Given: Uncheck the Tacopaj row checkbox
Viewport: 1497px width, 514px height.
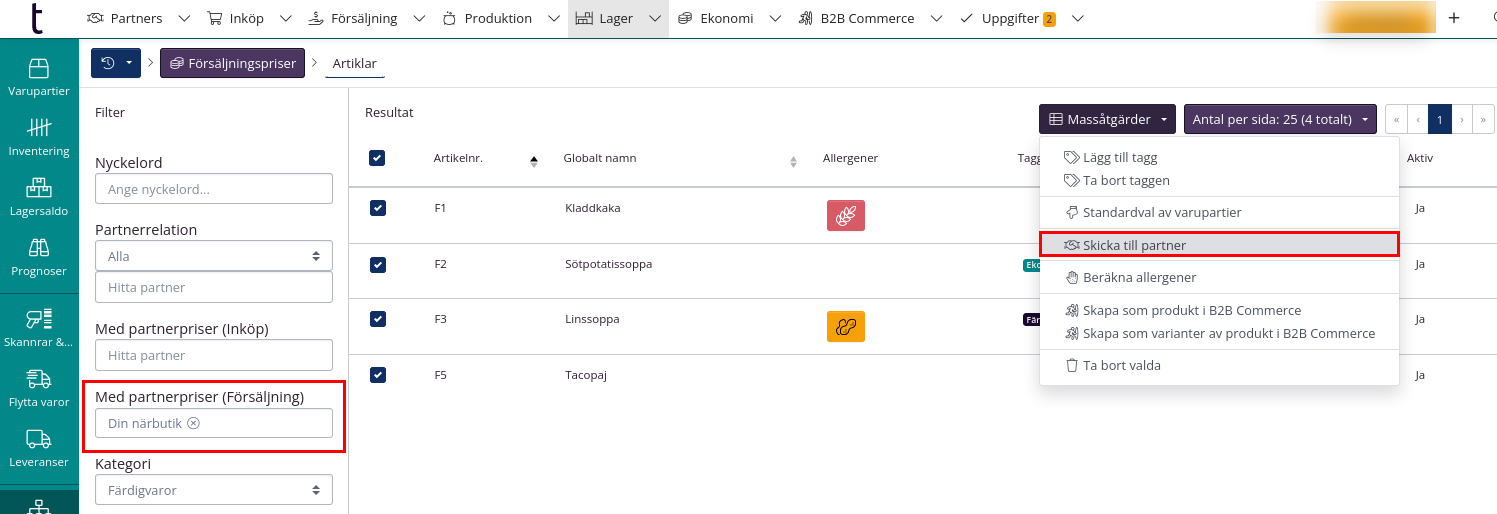Looking at the screenshot, I should 377,375.
